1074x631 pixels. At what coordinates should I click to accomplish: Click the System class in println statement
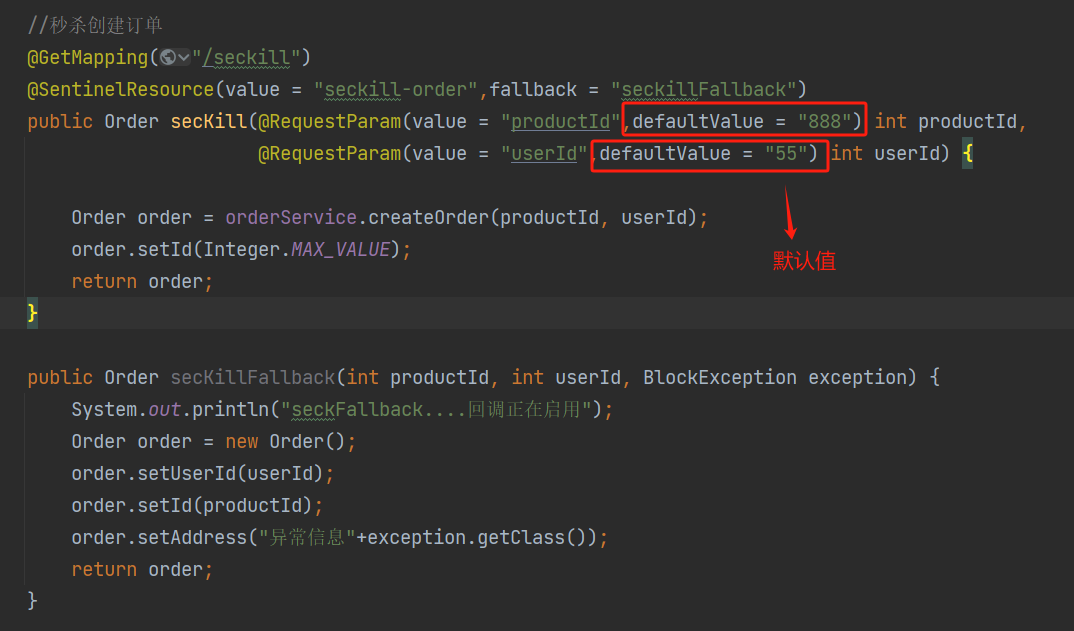point(104,410)
